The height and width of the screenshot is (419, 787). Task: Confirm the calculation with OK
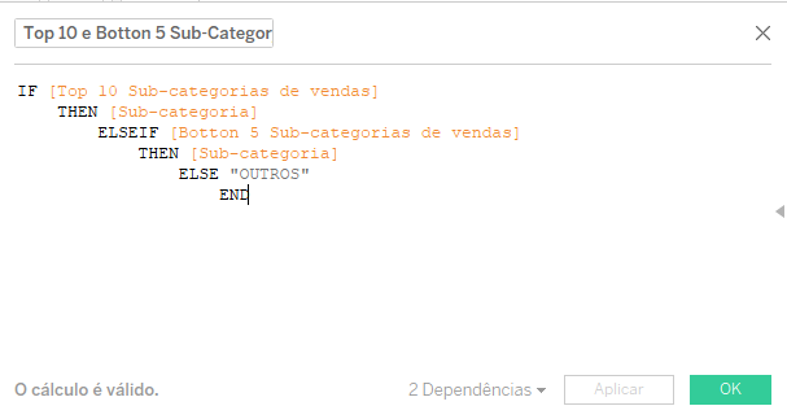[730, 389]
